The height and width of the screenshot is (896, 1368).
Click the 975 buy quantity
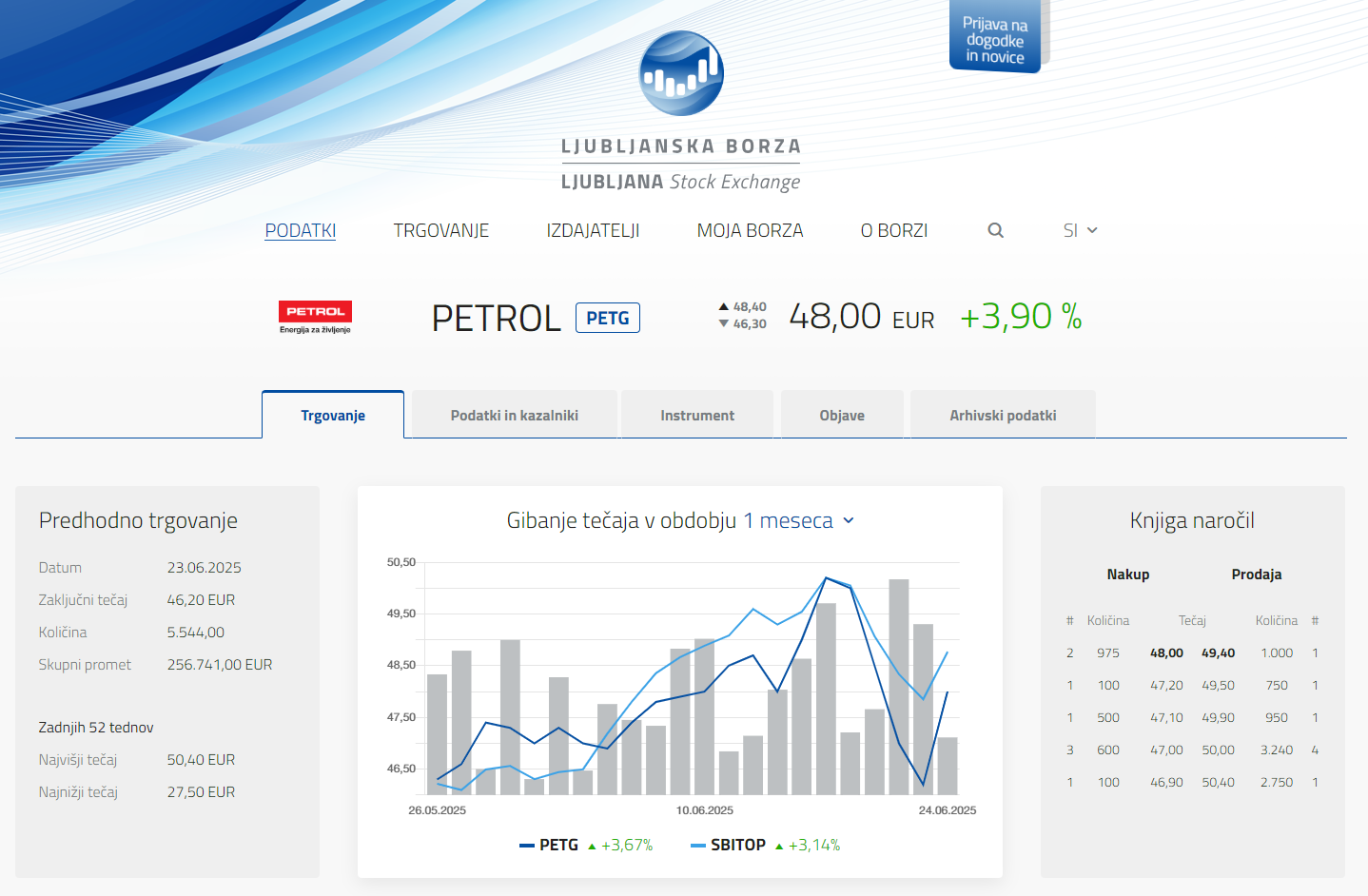[x=1108, y=653]
